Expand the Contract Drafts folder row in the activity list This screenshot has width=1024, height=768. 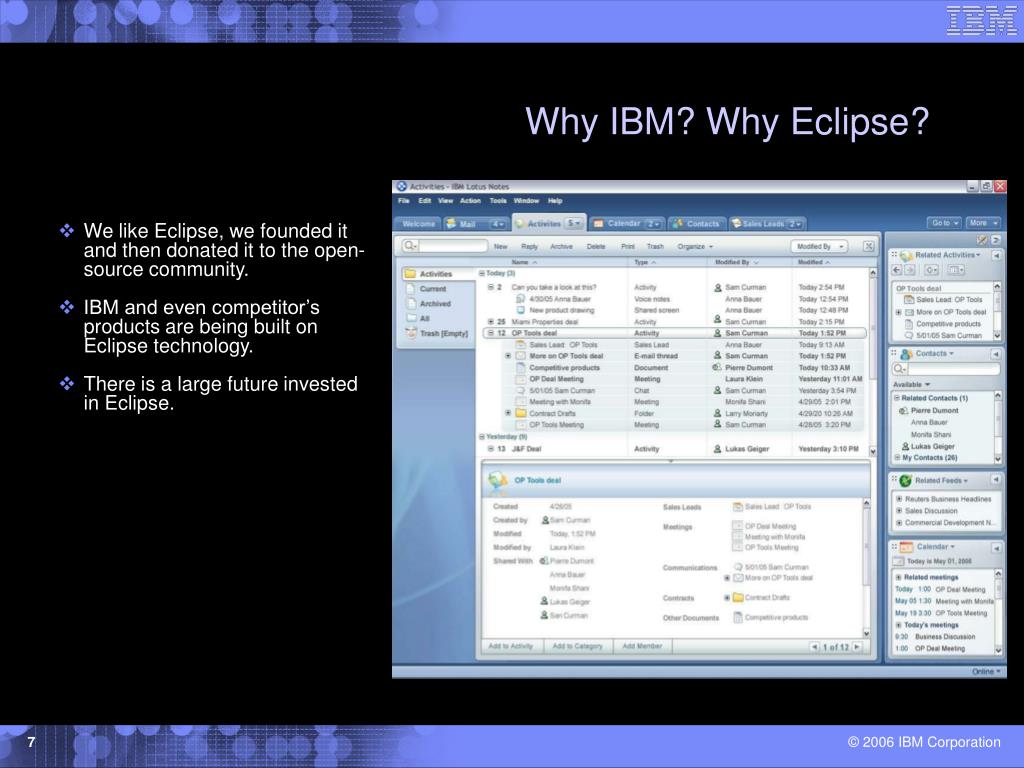(x=508, y=413)
